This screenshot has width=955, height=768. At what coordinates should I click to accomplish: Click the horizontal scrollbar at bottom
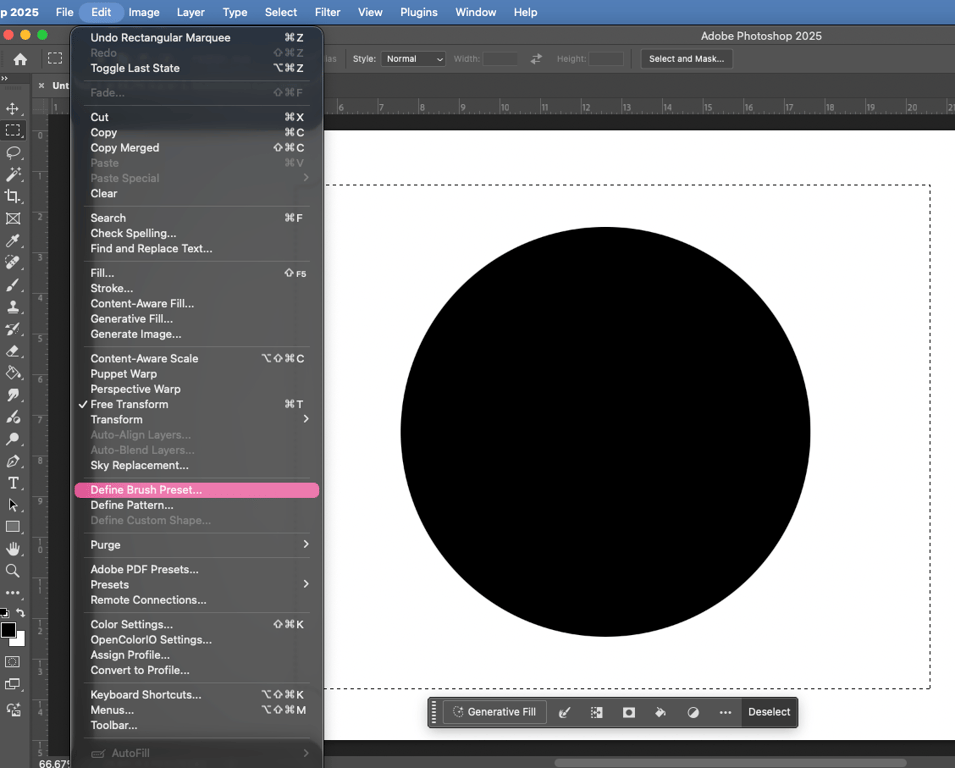[x=730, y=763]
